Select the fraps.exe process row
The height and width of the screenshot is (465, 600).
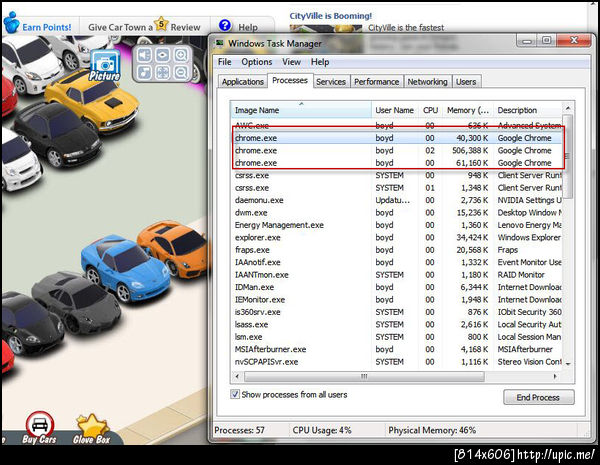pos(397,250)
